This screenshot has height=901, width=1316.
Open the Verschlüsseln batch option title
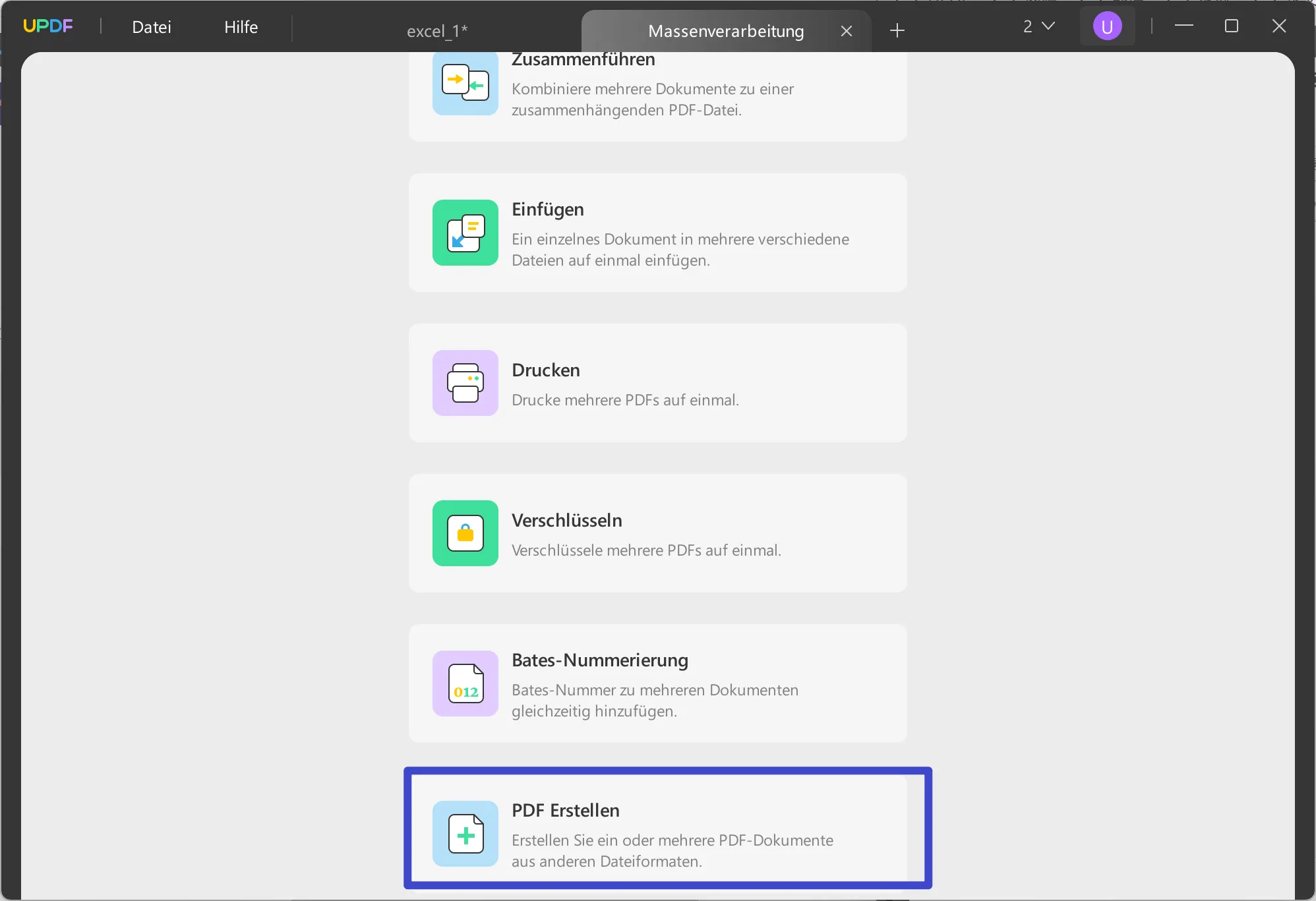coord(566,520)
